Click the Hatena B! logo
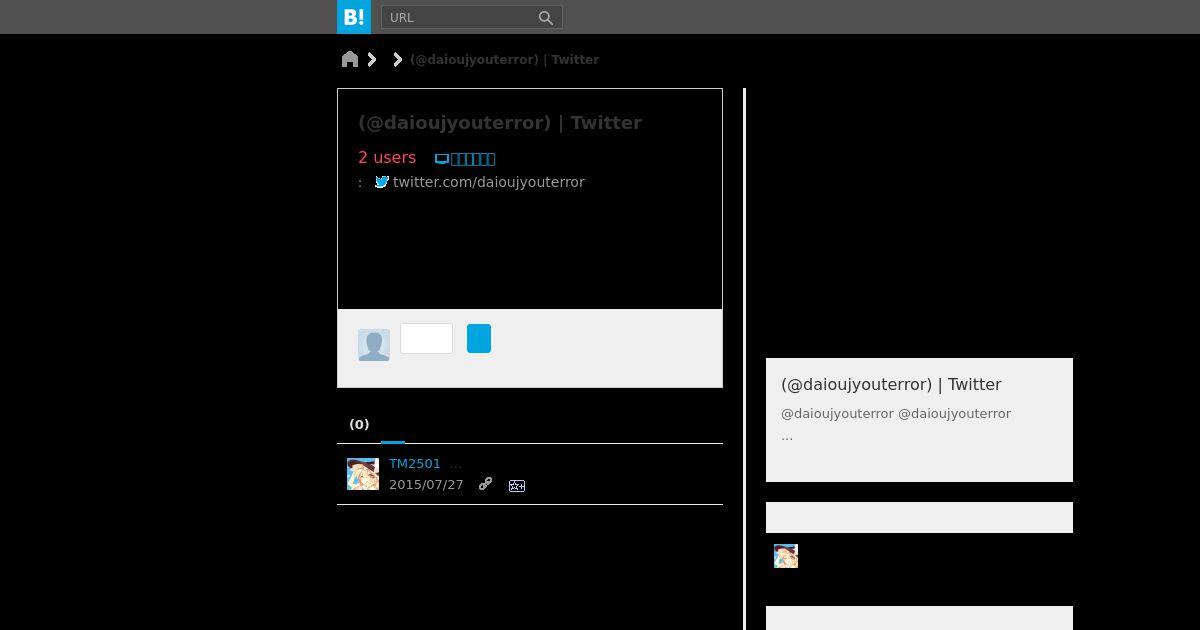 coord(354,17)
